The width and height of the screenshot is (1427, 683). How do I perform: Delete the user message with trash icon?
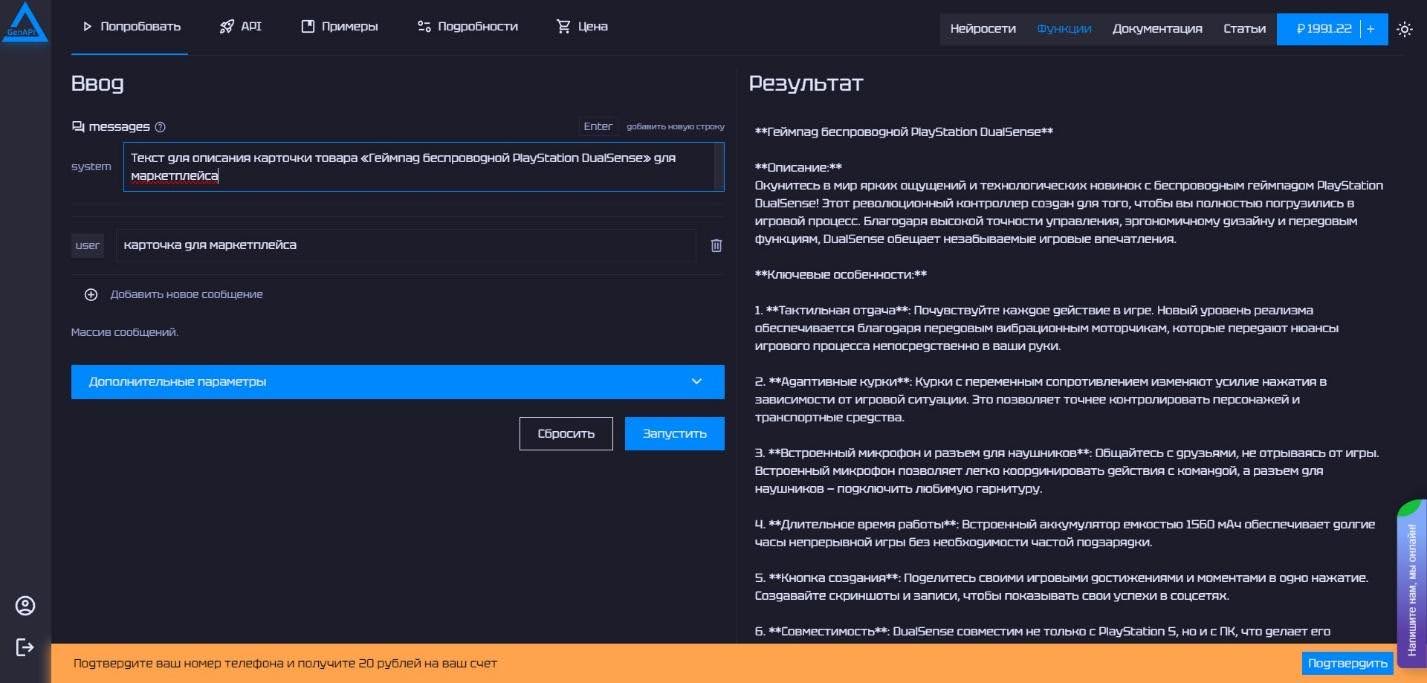pos(716,245)
